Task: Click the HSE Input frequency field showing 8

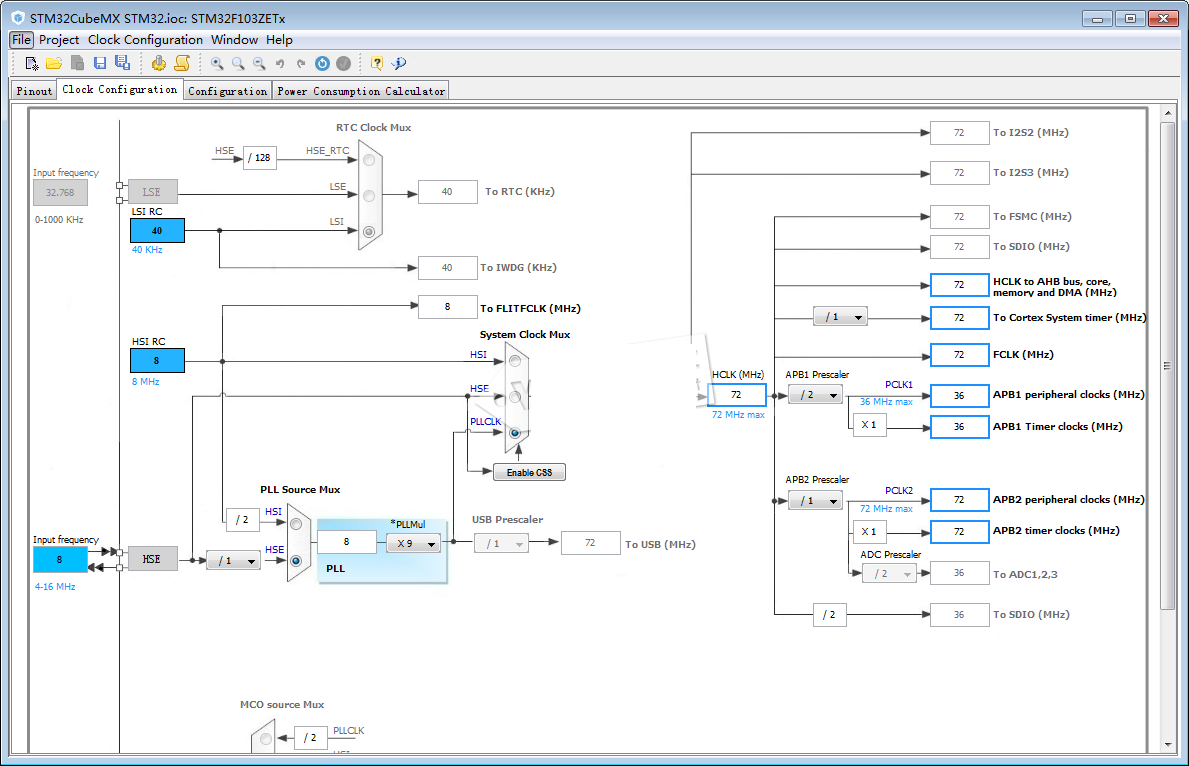Action: click(60, 560)
